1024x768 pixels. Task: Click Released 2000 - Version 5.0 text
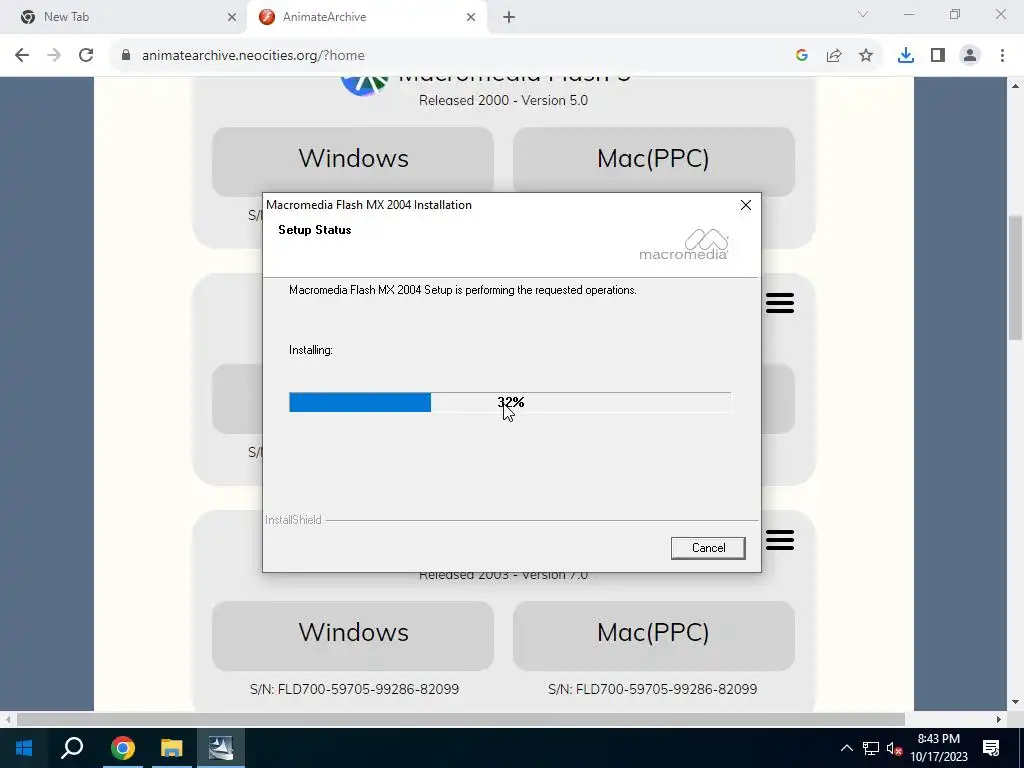pyautogui.click(x=504, y=101)
